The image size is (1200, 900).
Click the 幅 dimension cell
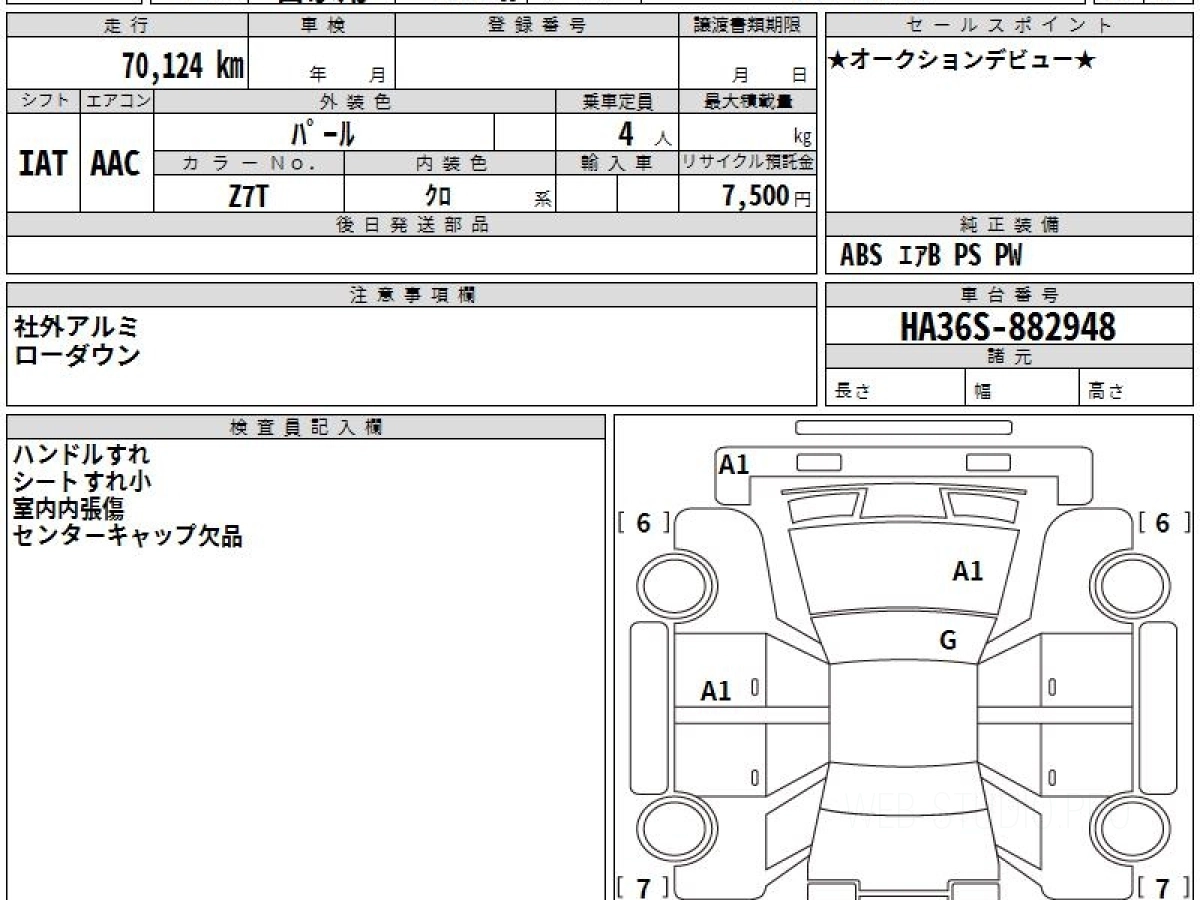(x=1023, y=388)
